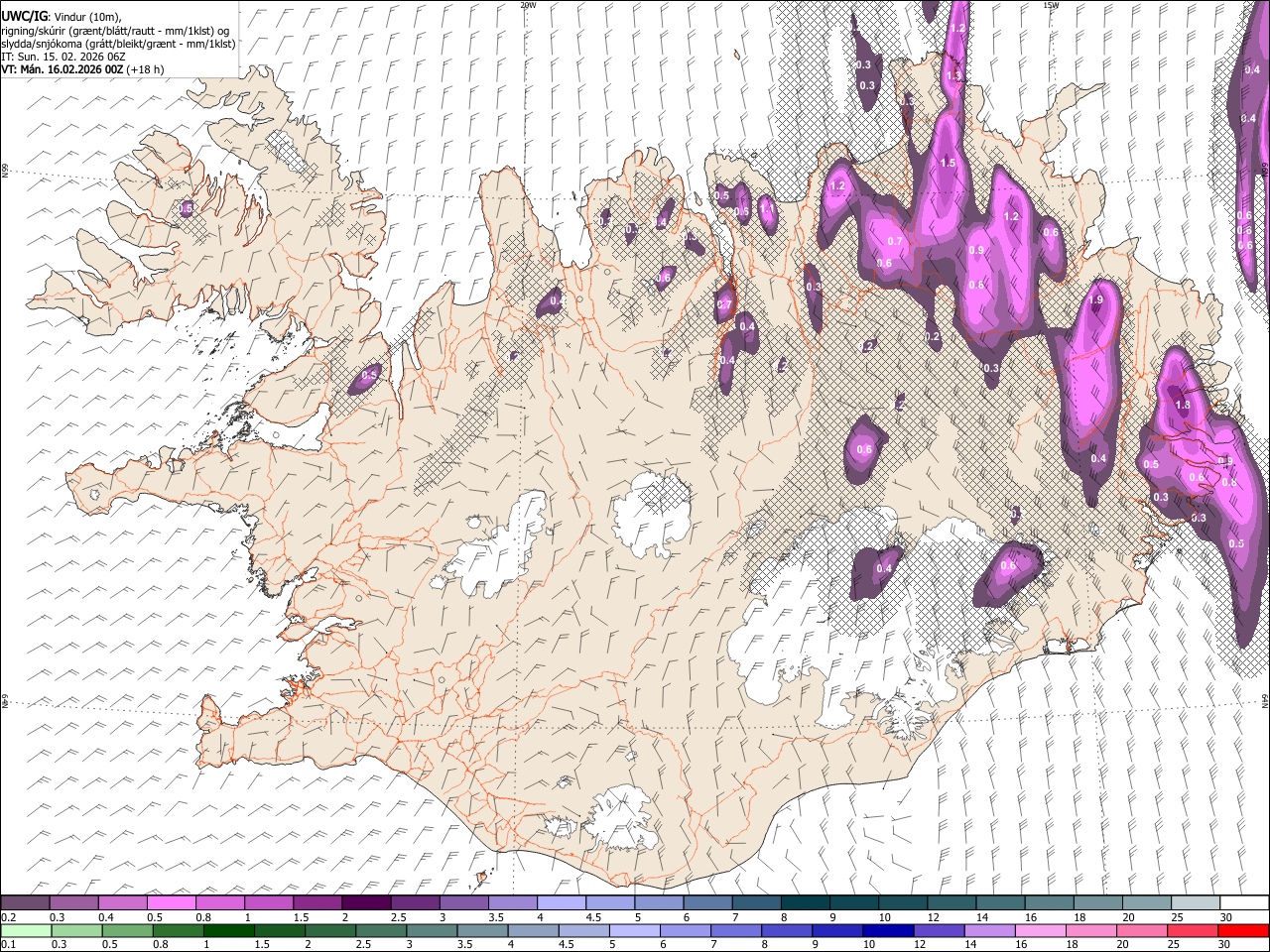Pick upper scale swatch between 3.5 and 4
The image size is (1270, 952).
512,903
